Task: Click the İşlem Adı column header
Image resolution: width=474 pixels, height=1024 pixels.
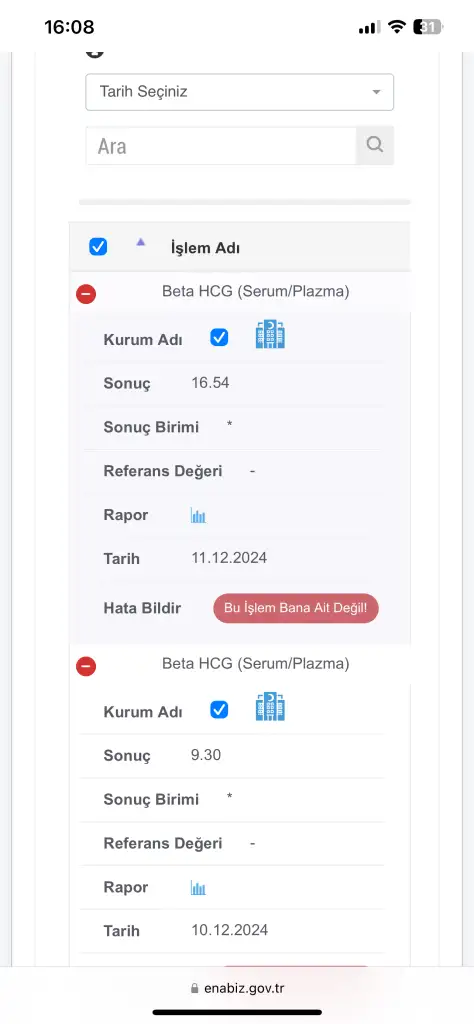Action: click(x=205, y=248)
